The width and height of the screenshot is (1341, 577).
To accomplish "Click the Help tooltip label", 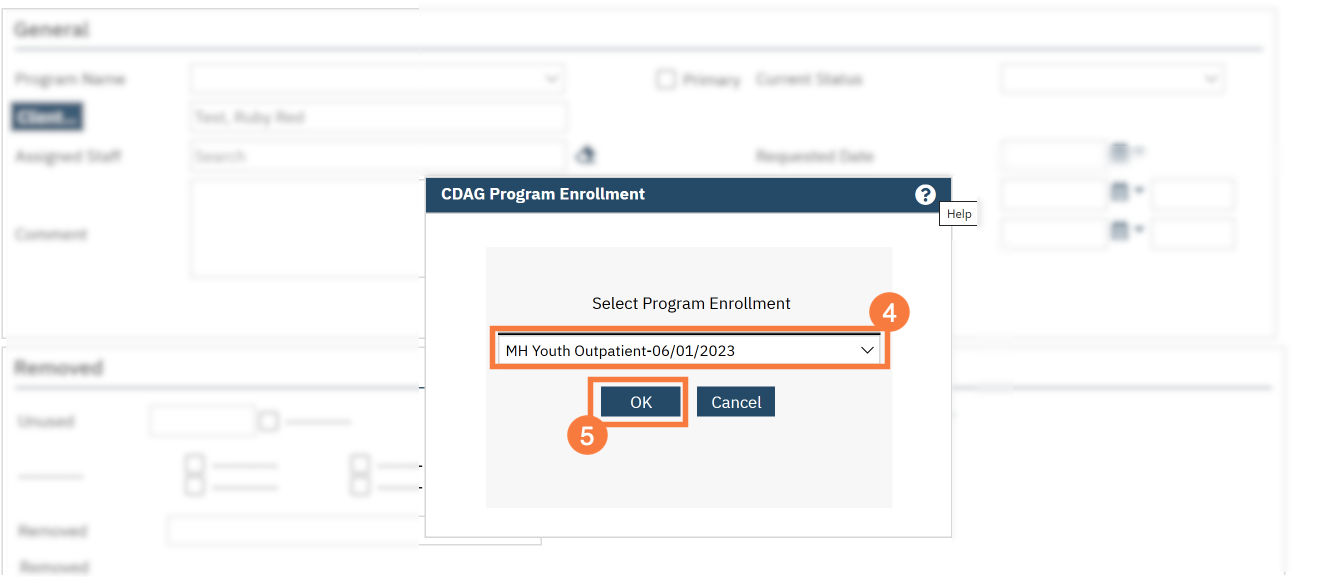I will [x=959, y=214].
